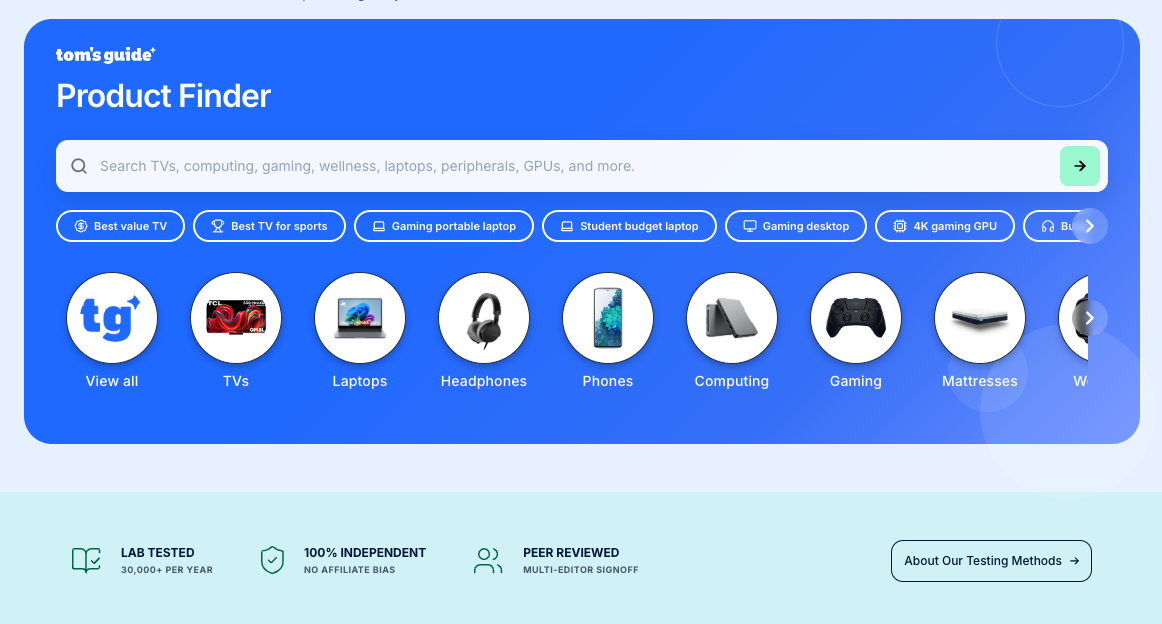1162x624 pixels.
Task: Select the Best TV for sports chip
Action: 269,226
